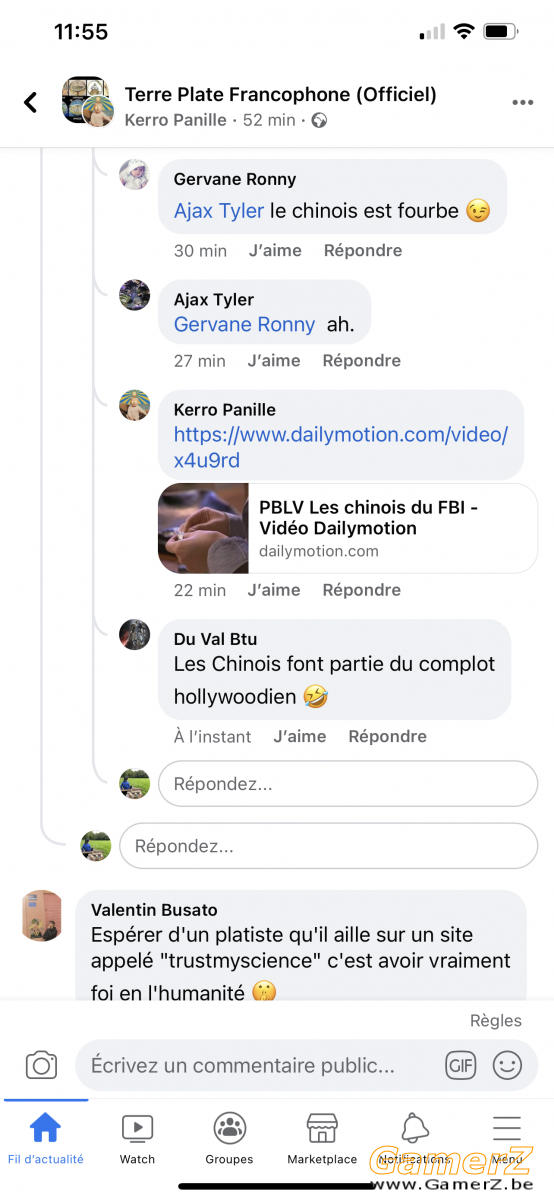The width and height of the screenshot is (554, 1200).
Task: Open the Groupes tab
Action: (230, 1138)
